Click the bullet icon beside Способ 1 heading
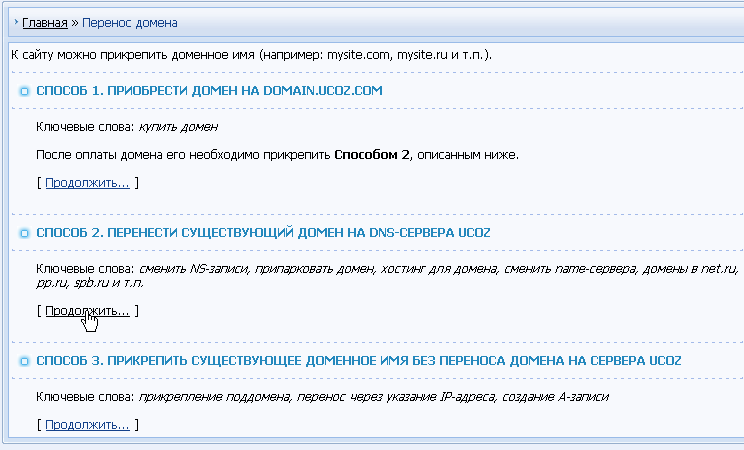Image resolution: width=744 pixels, height=450 pixels. (24, 91)
